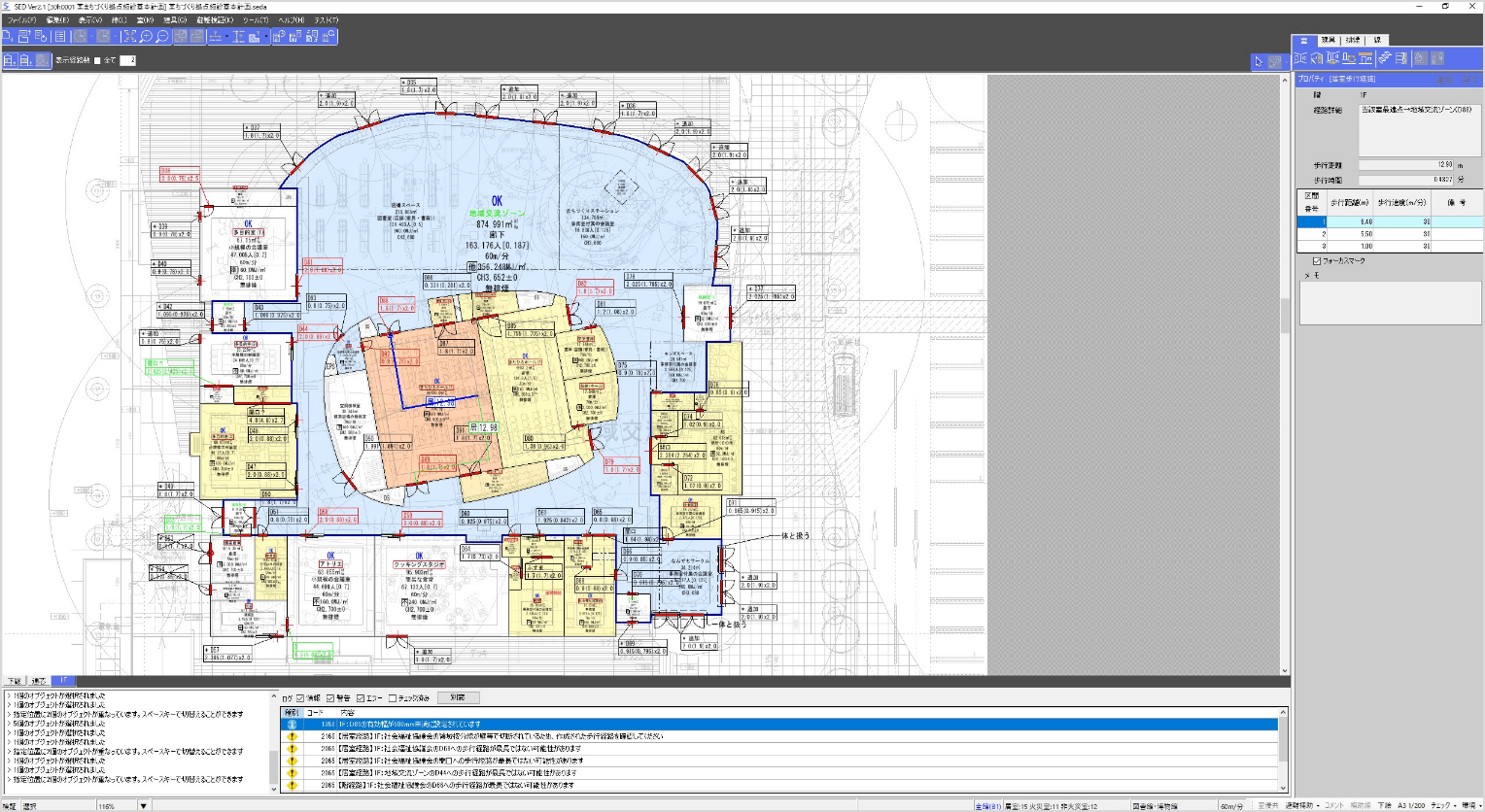
Task: Open dropdown arrow beside horizontal dimension tool
Action: pos(226,36)
